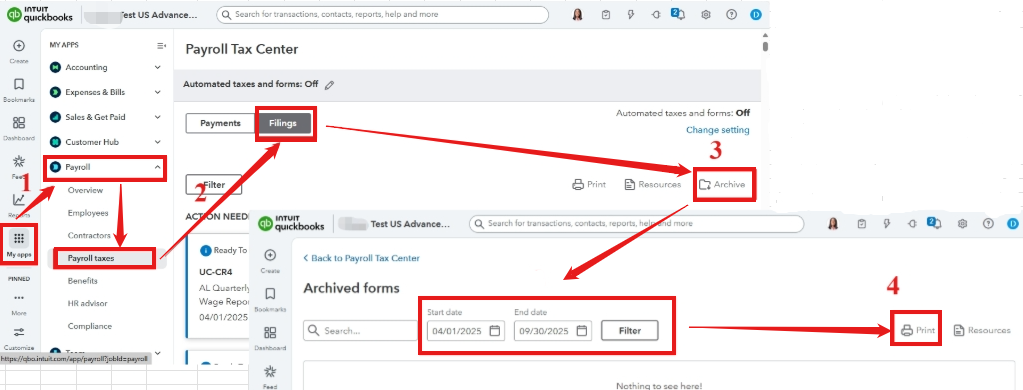
Task: Open lightning bolt icon in Payroll Tax Center header
Action: click(630, 14)
